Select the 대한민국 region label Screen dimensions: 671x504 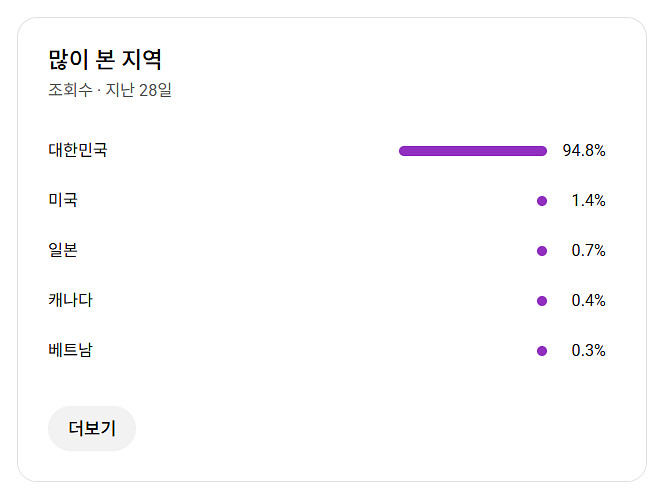[x=78, y=151]
